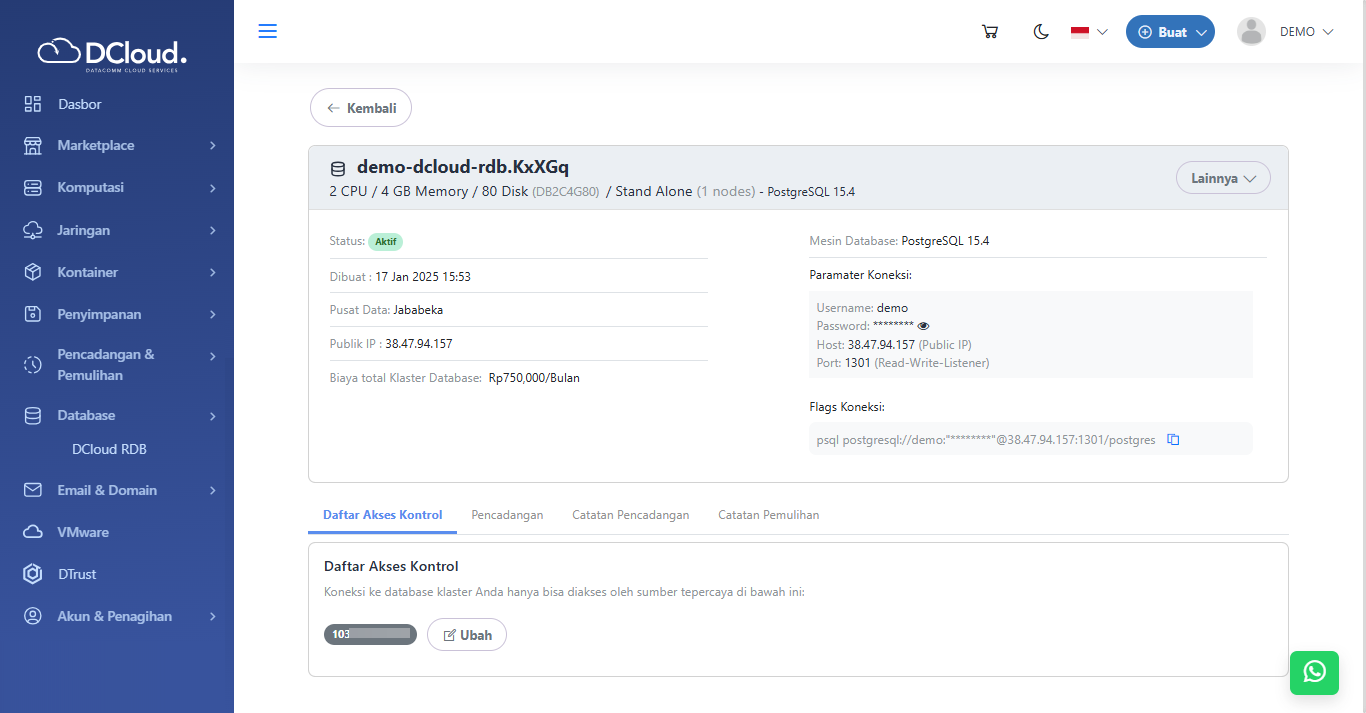Image resolution: width=1366 pixels, height=713 pixels.
Task: Toggle the sidebar with the hamburger menu
Action: coord(267,30)
